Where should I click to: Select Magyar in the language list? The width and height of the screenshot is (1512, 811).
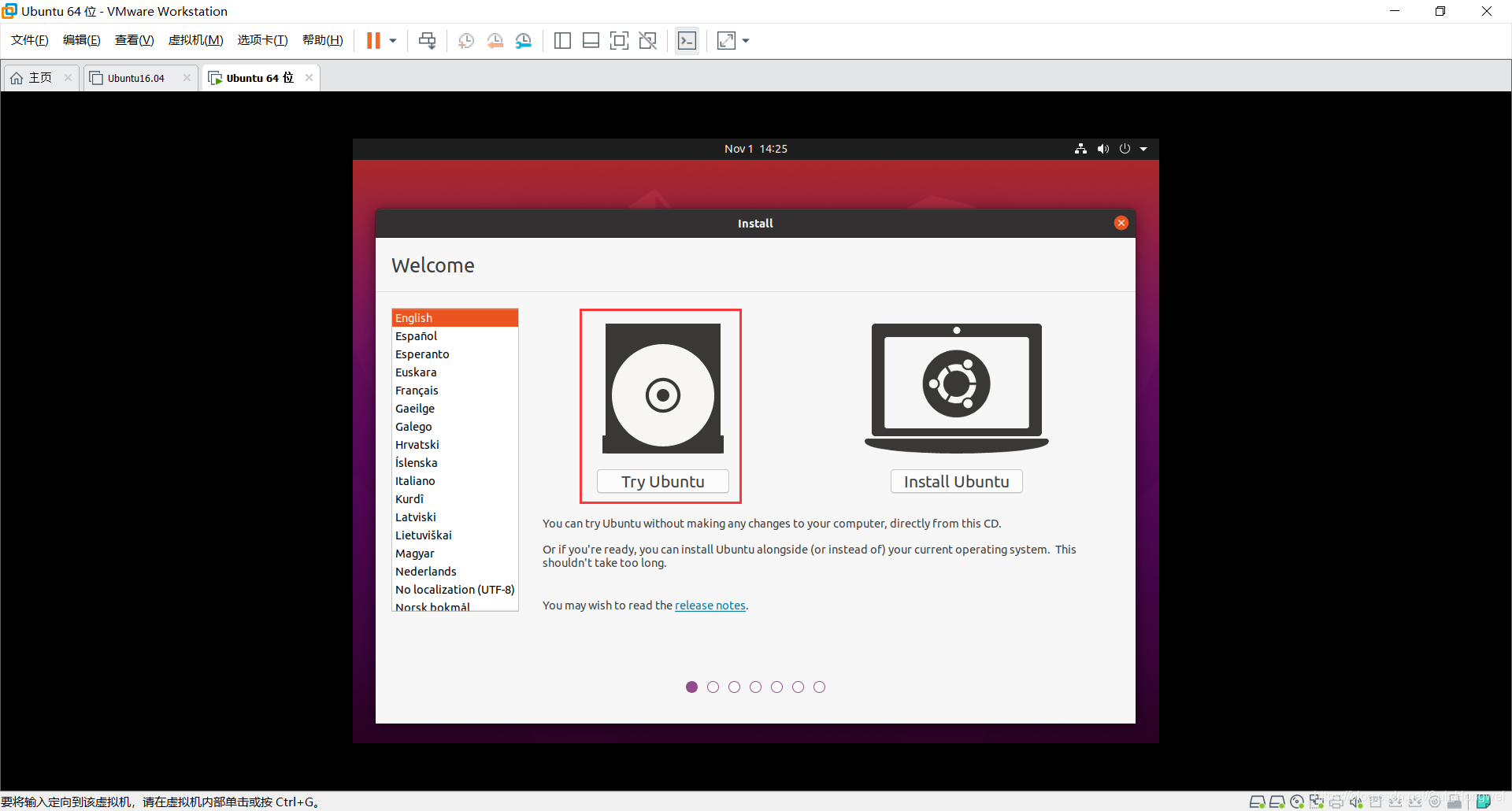coord(455,554)
